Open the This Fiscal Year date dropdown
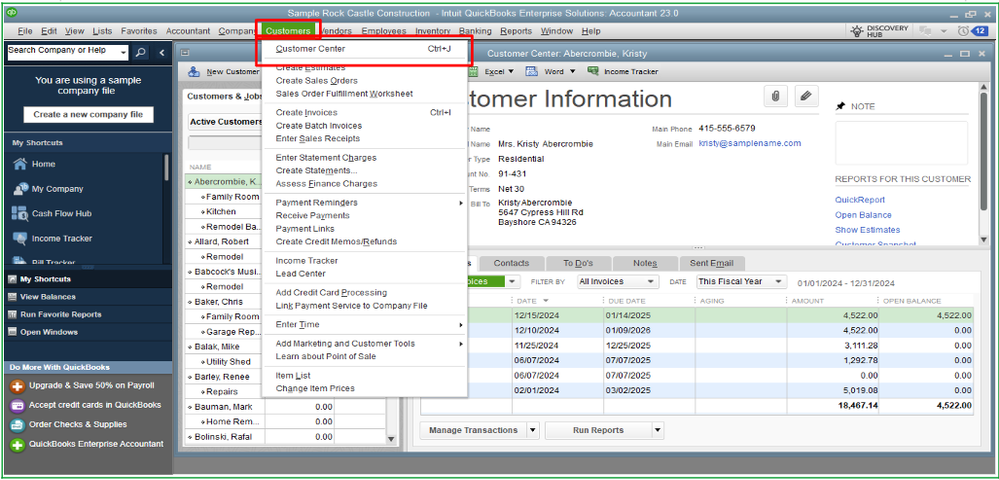 [x=741, y=282]
